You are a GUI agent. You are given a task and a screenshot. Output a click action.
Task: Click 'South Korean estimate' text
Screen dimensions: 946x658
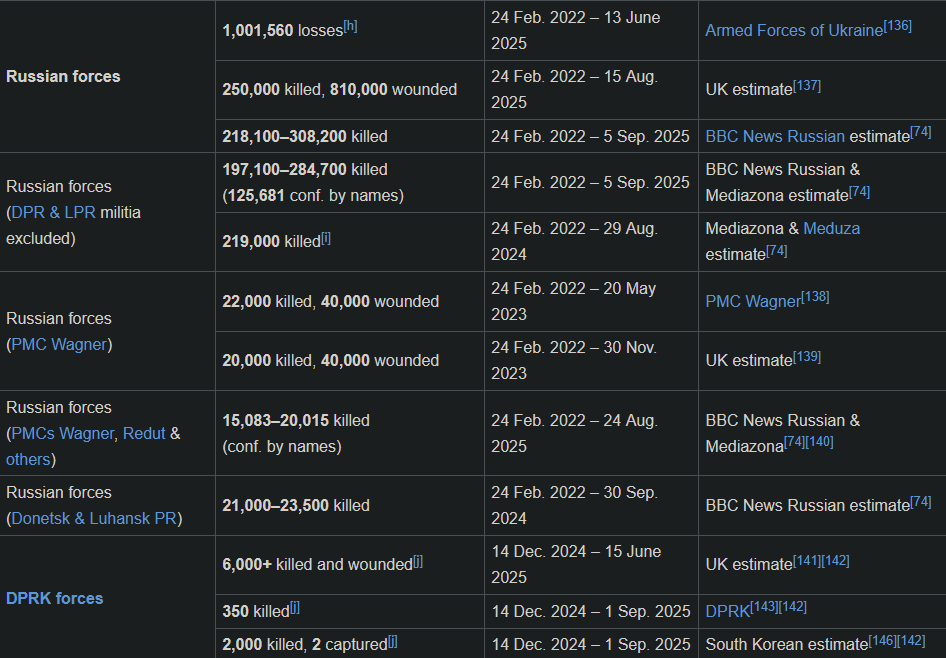[787, 645]
